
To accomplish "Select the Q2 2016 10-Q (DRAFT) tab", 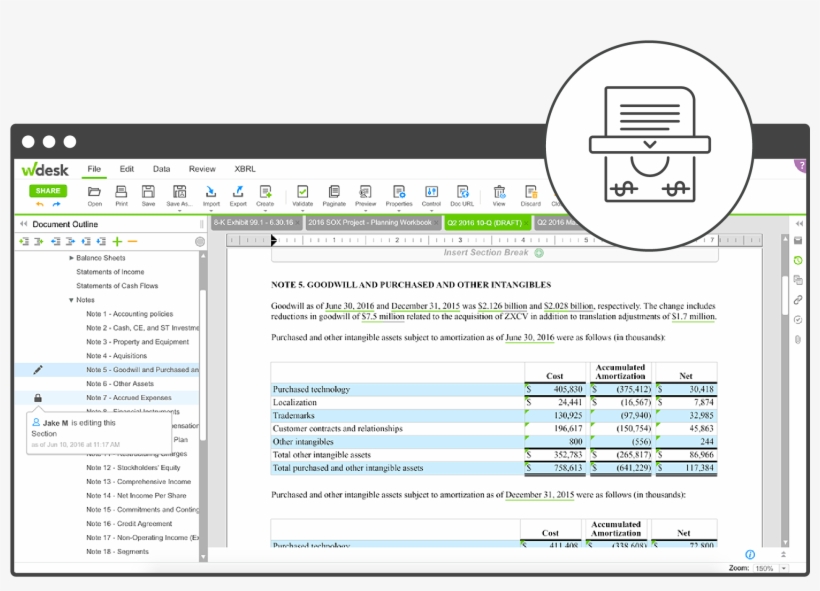I will pos(485,223).
